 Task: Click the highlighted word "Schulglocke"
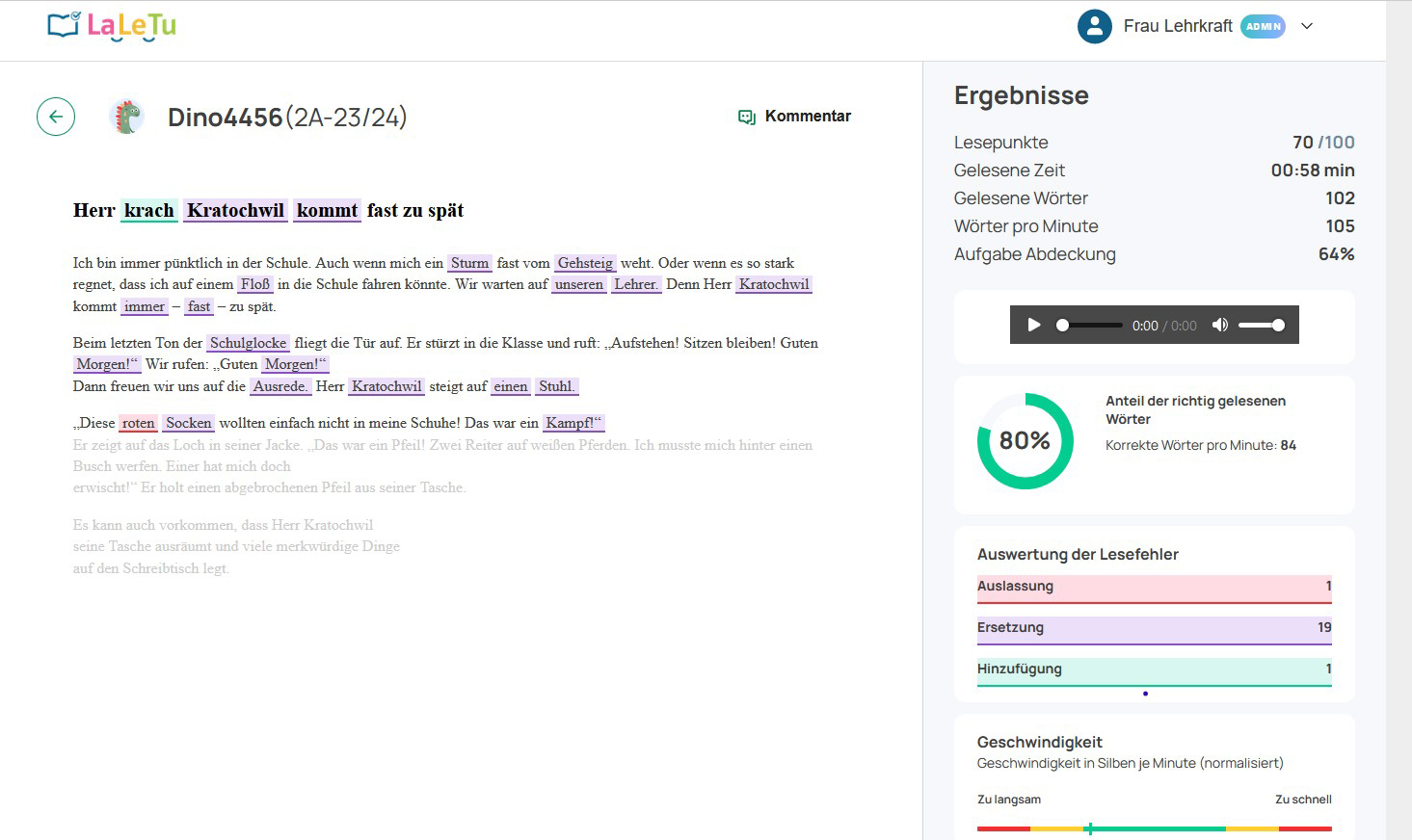(249, 343)
